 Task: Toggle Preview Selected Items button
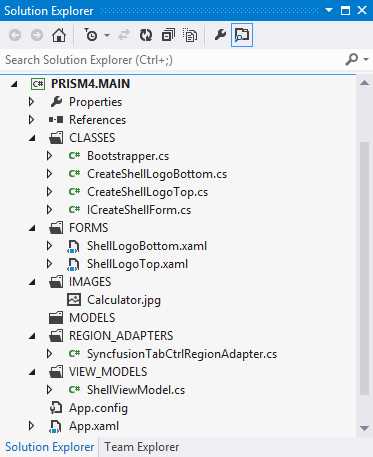coord(242,35)
